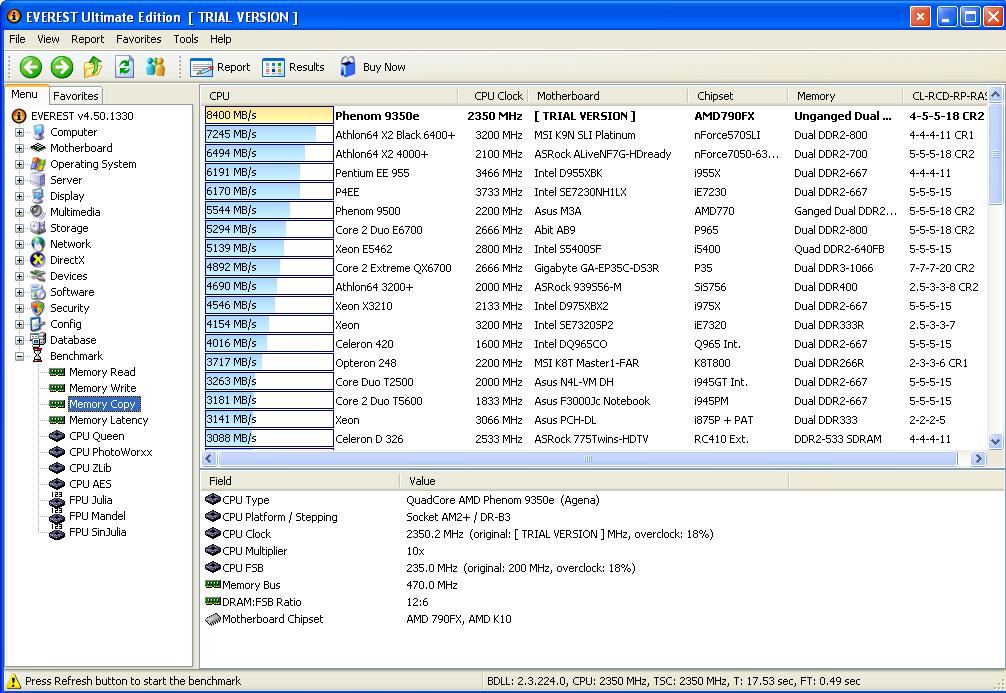1006x693 pixels.
Task: Open the benchmark Results from the toolbar
Action: click(293, 67)
